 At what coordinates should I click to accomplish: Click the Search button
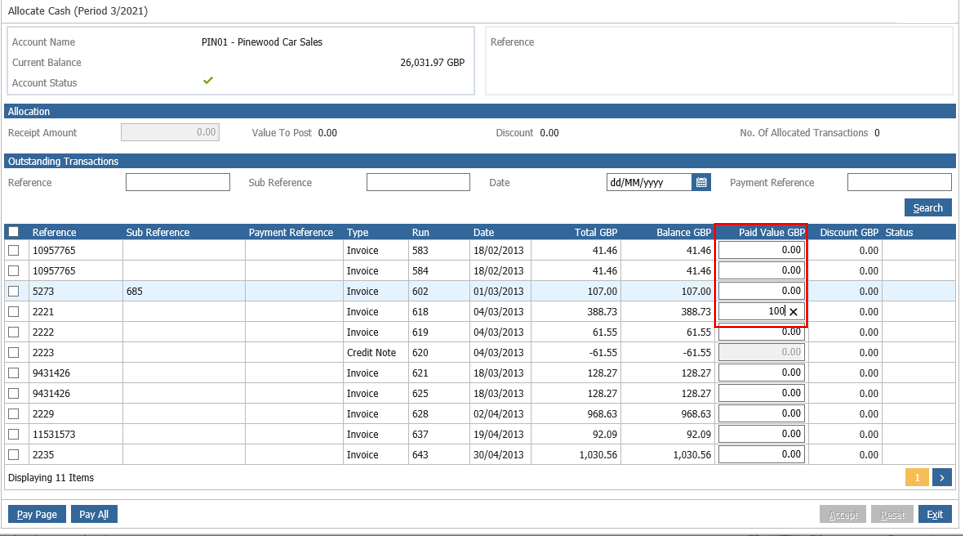tap(927, 208)
